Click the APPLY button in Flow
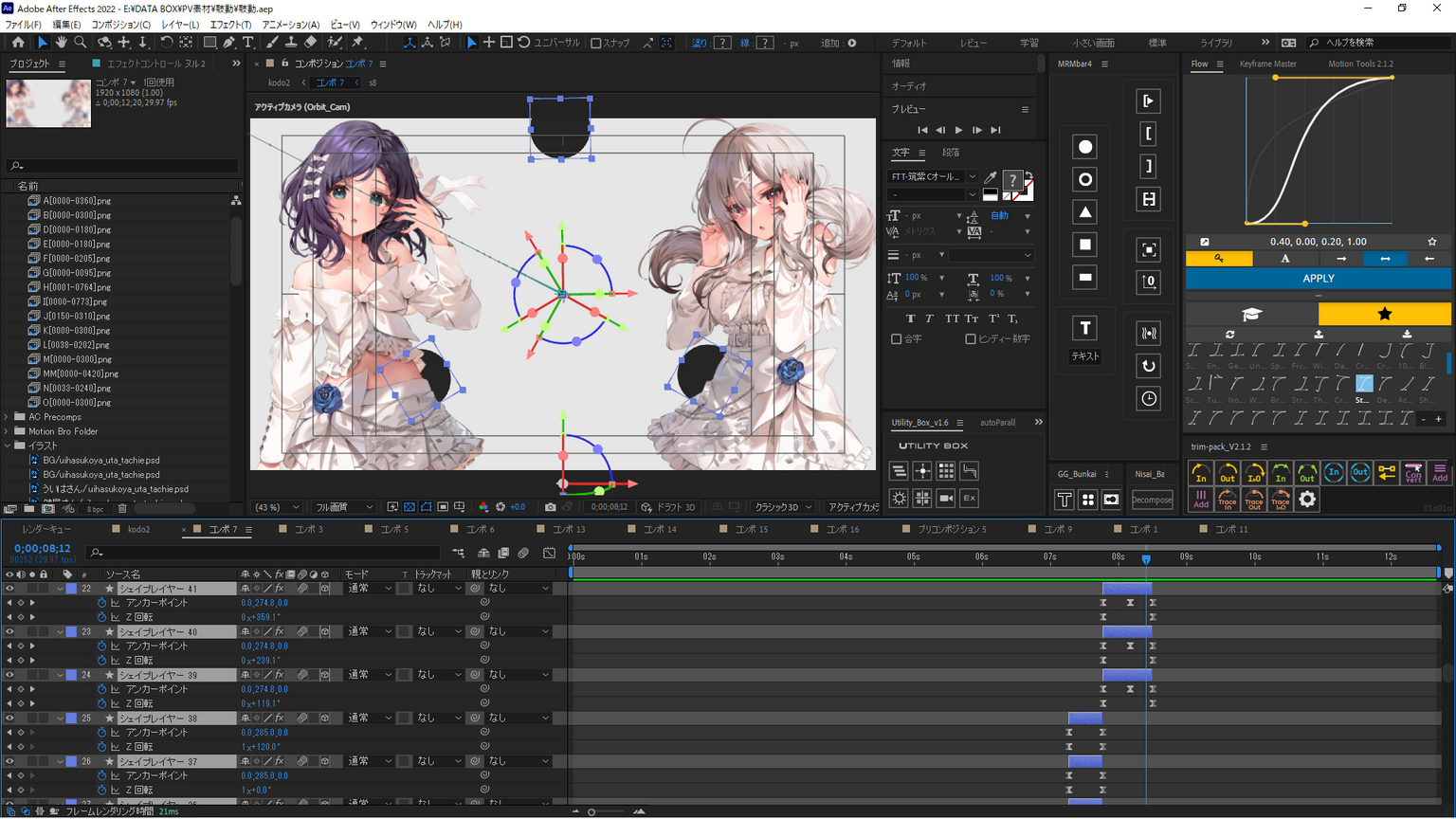 1318,279
